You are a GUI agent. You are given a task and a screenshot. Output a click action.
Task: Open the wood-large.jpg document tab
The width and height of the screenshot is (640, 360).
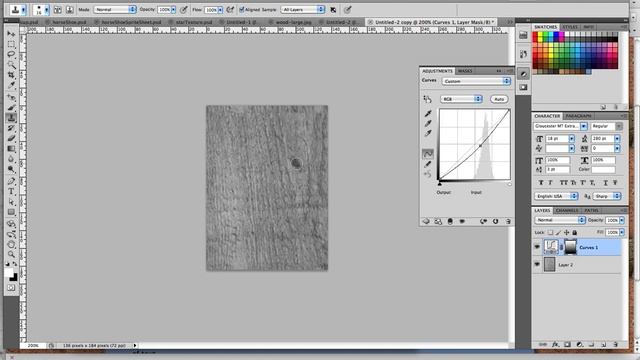pos(293,22)
